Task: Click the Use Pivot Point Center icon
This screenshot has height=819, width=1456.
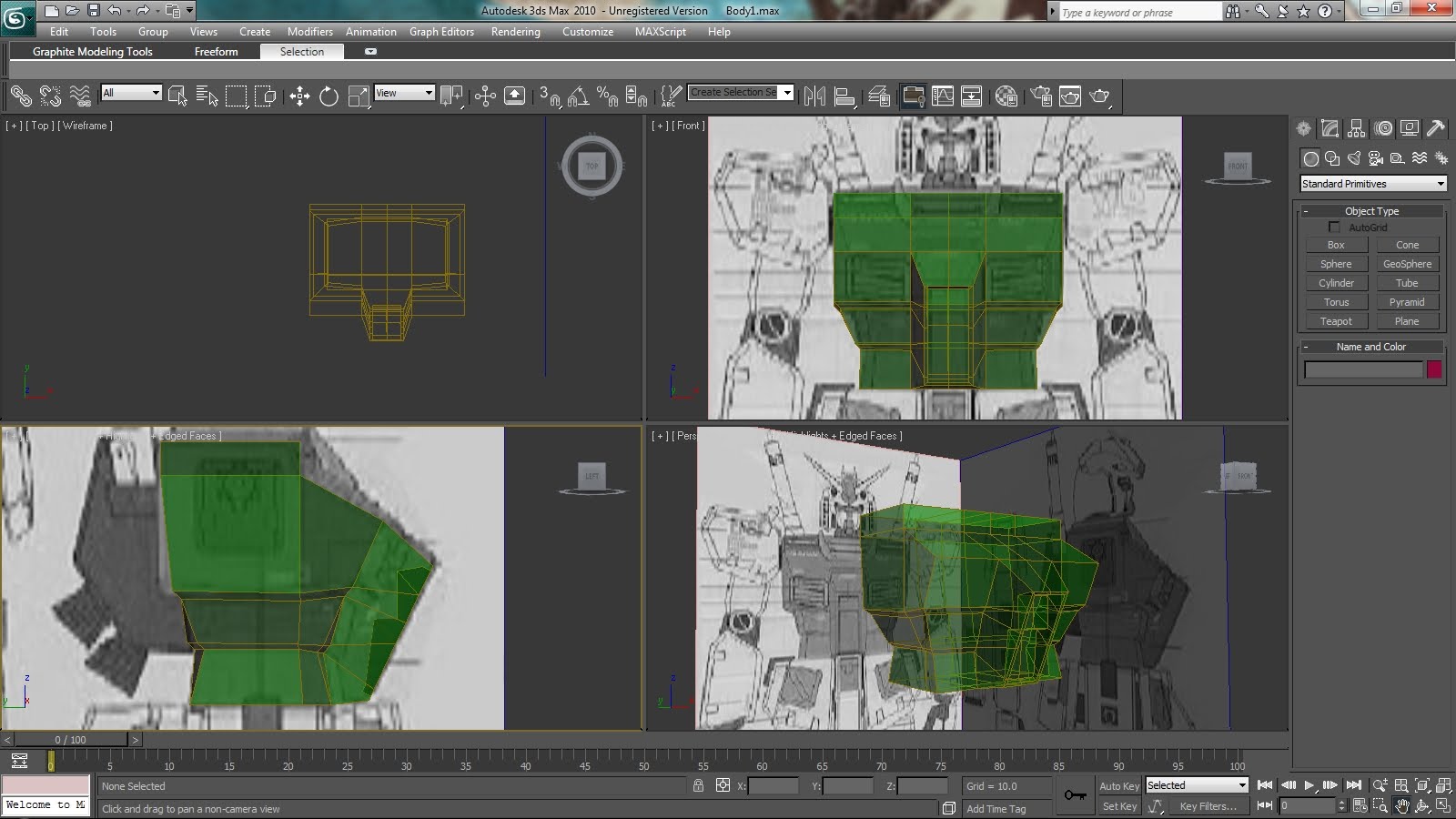Action: (x=451, y=96)
